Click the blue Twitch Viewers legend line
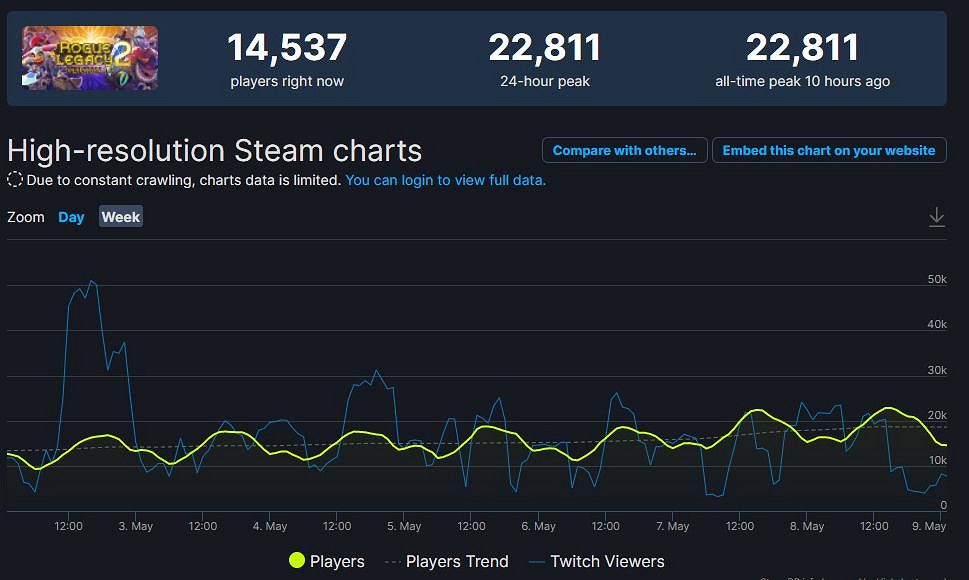This screenshot has height=580, width=969. point(535,561)
